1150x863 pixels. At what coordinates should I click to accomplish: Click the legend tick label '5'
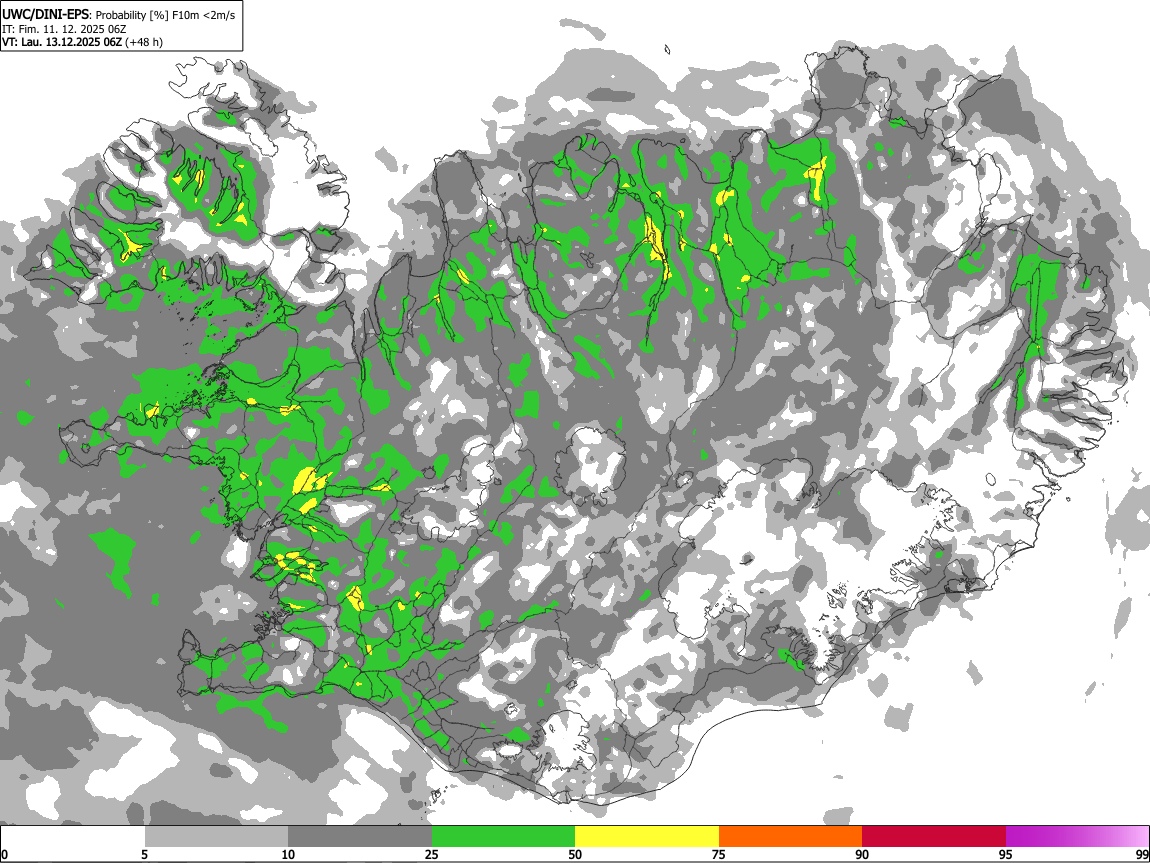click(144, 854)
